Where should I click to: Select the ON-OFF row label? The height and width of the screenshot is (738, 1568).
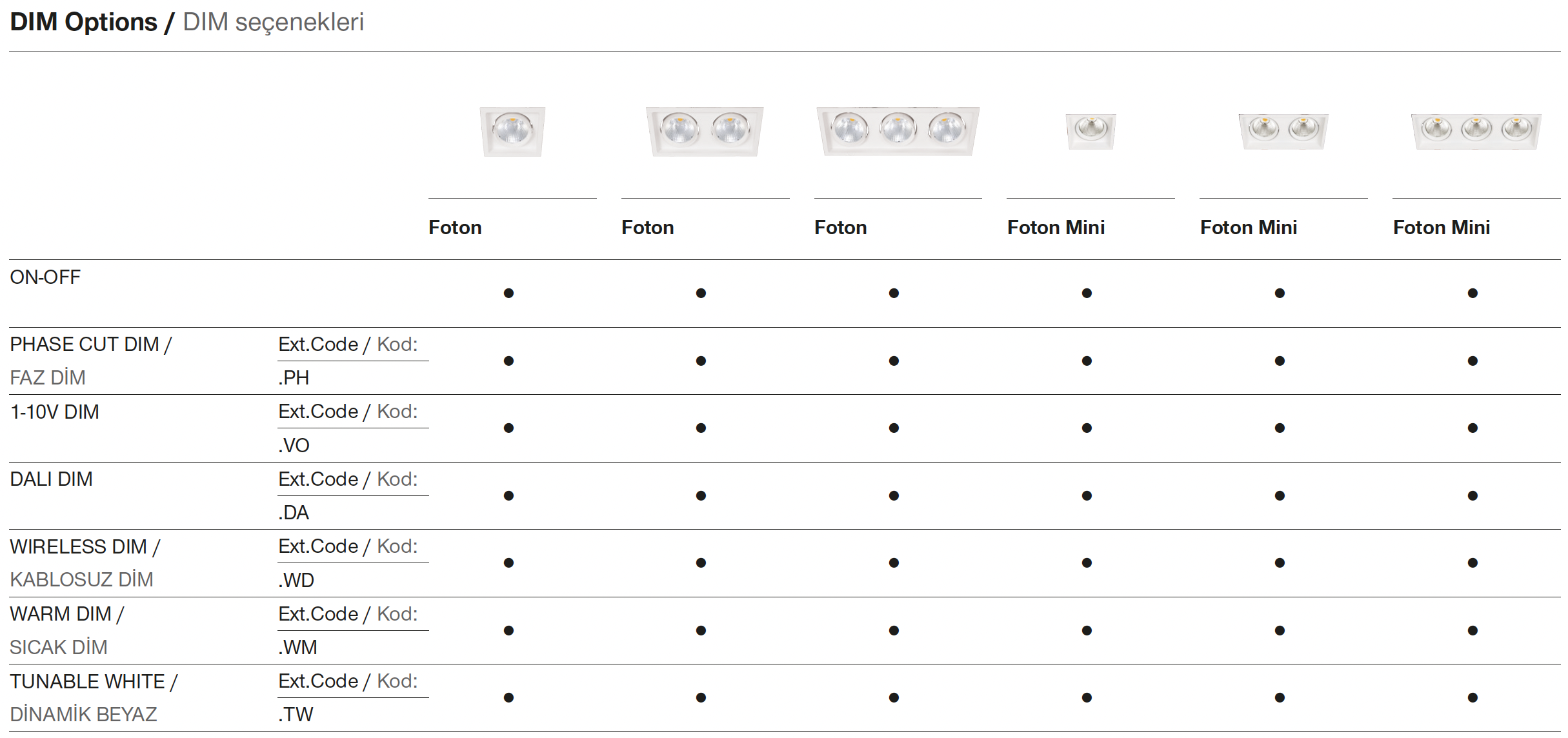tap(45, 277)
